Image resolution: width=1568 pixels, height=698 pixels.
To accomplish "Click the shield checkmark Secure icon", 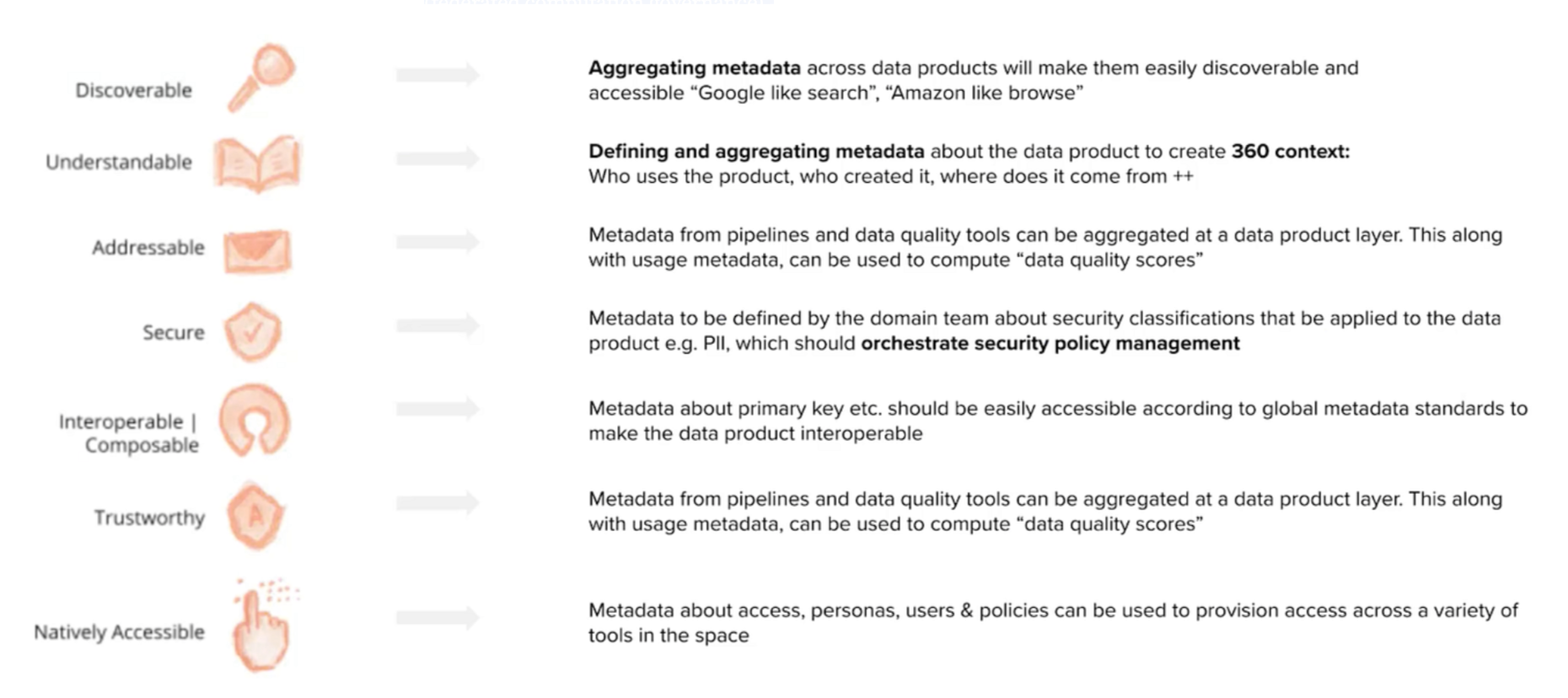I will (x=253, y=332).
